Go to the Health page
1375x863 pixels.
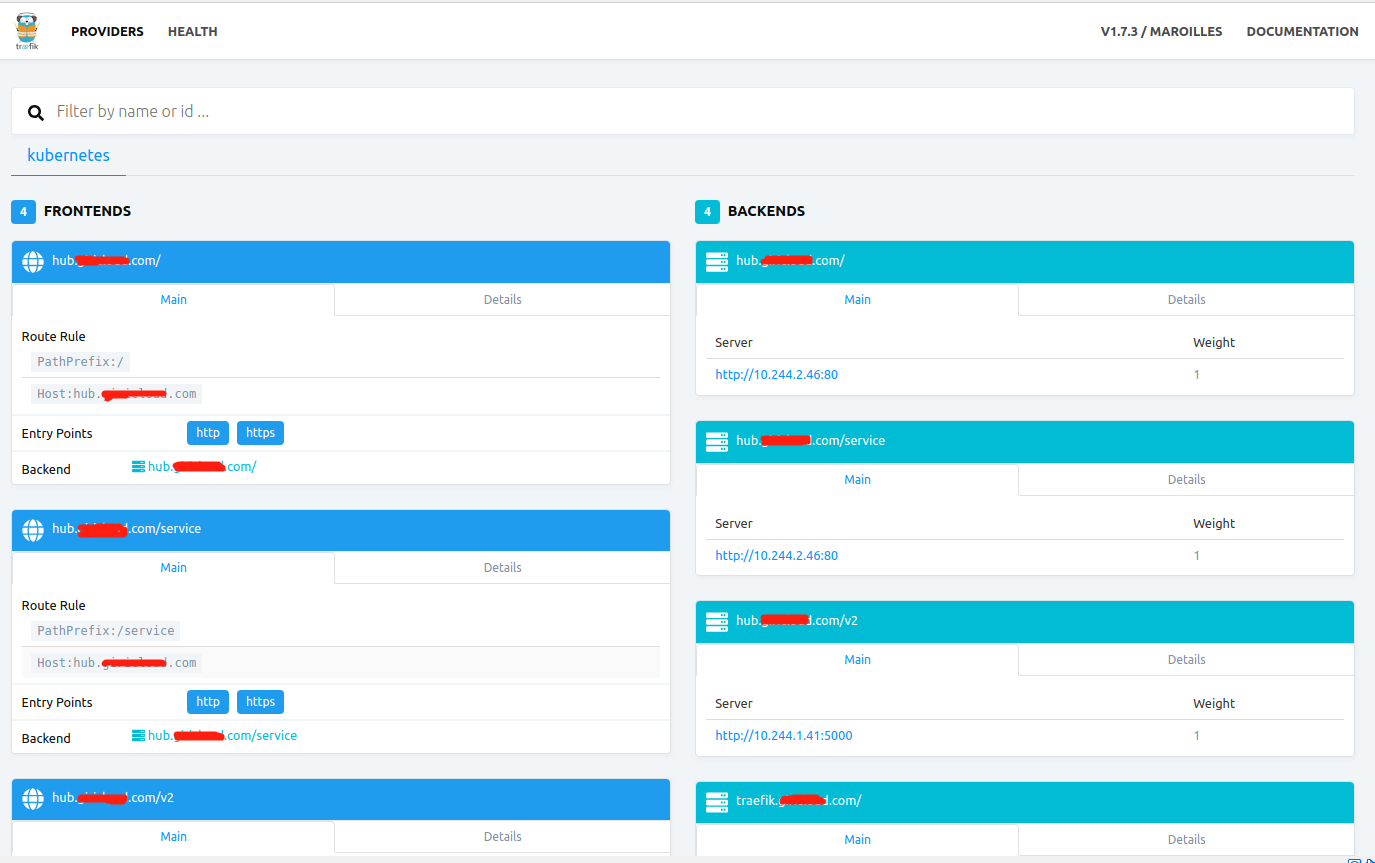coord(193,32)
